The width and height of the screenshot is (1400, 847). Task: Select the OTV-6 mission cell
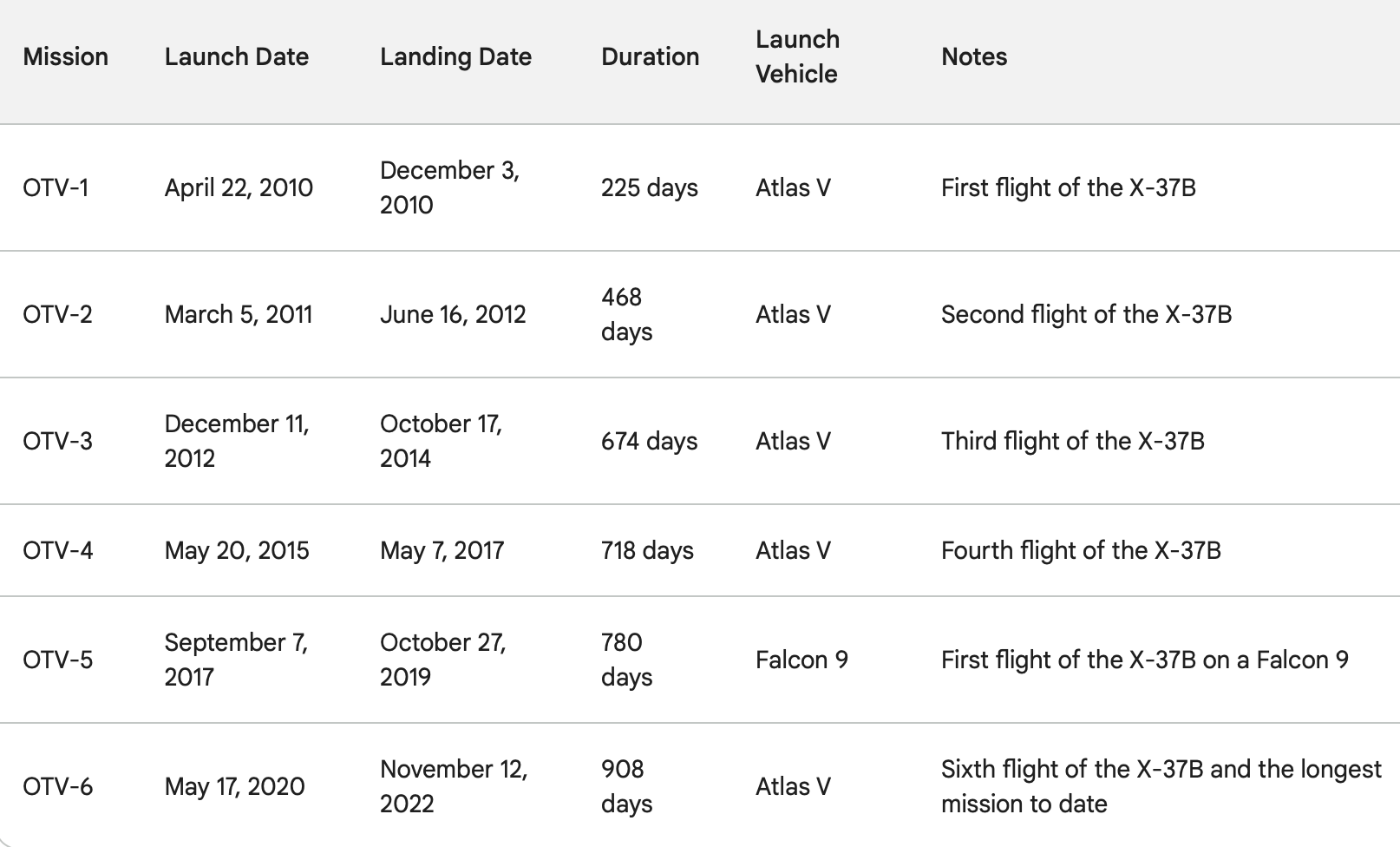(58, 787)
